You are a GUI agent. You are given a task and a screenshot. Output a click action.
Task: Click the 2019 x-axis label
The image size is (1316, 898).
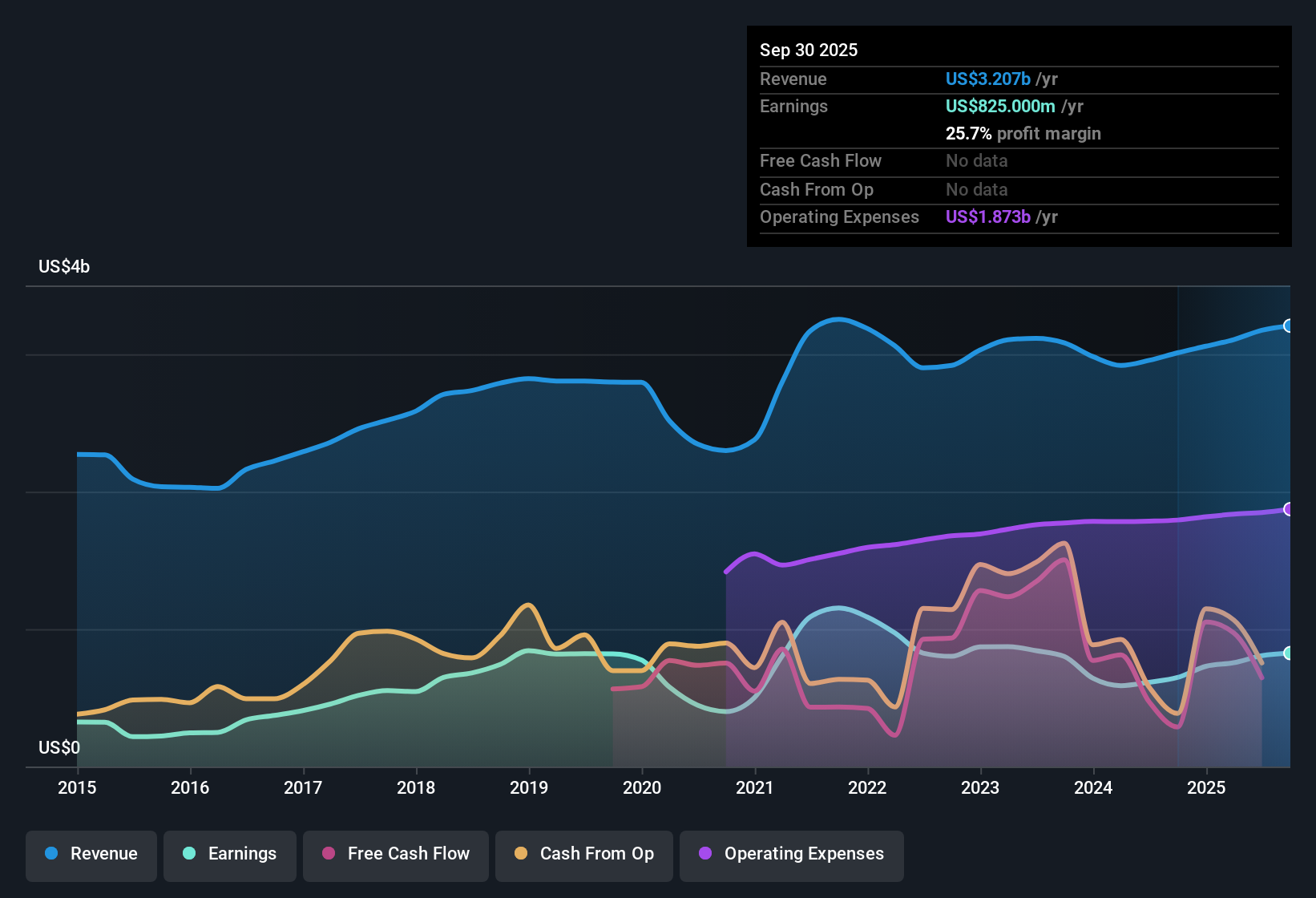(x=529, y=788)
